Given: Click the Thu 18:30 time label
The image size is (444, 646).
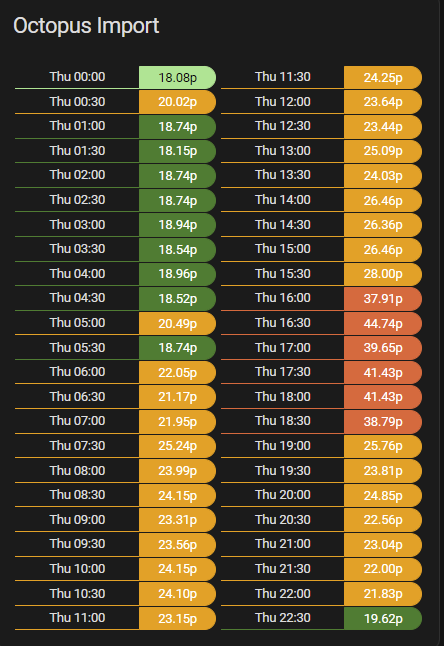Looking at the screenshot, I should point(283,421).
